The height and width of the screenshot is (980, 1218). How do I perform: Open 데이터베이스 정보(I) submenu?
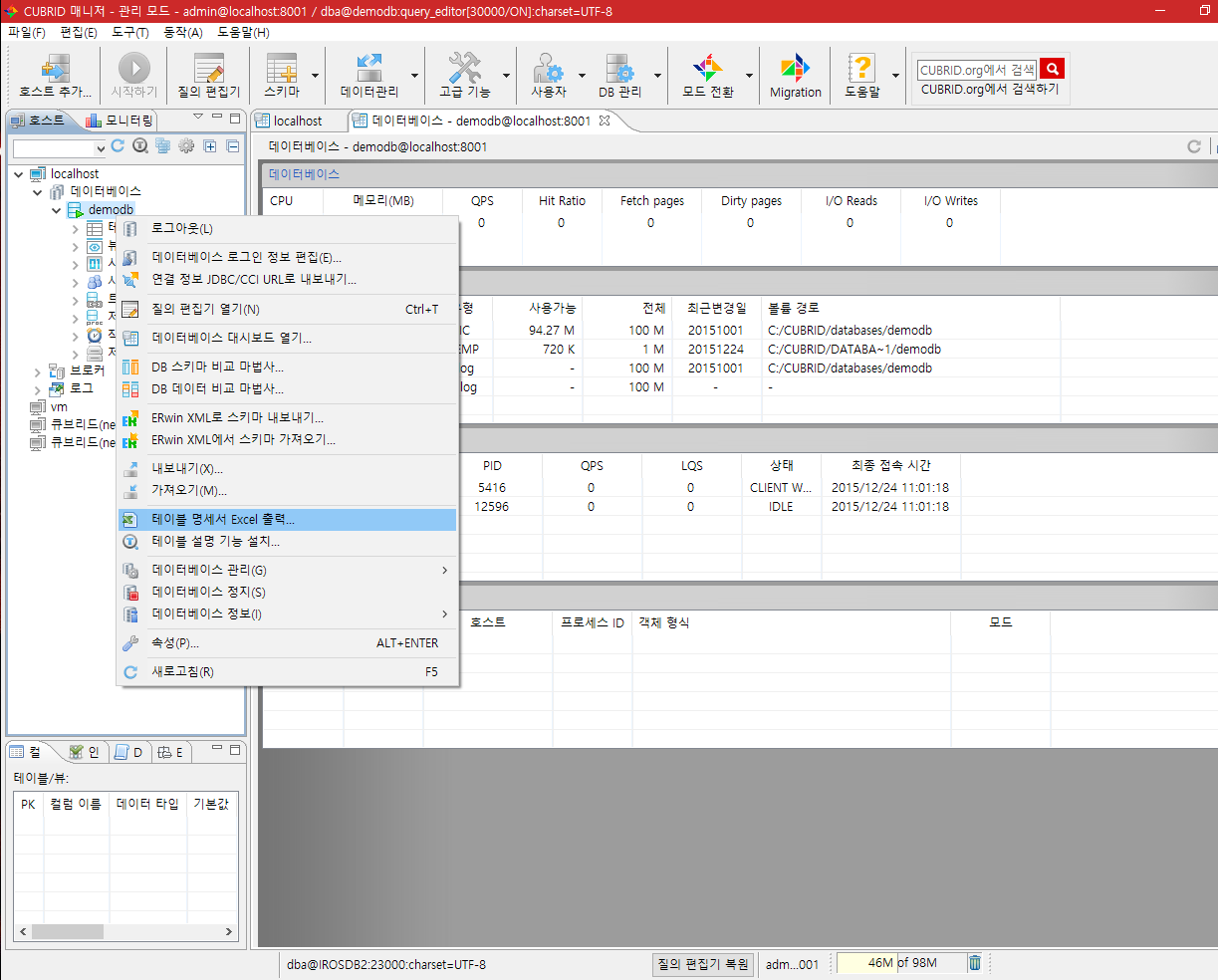(288, 613)
